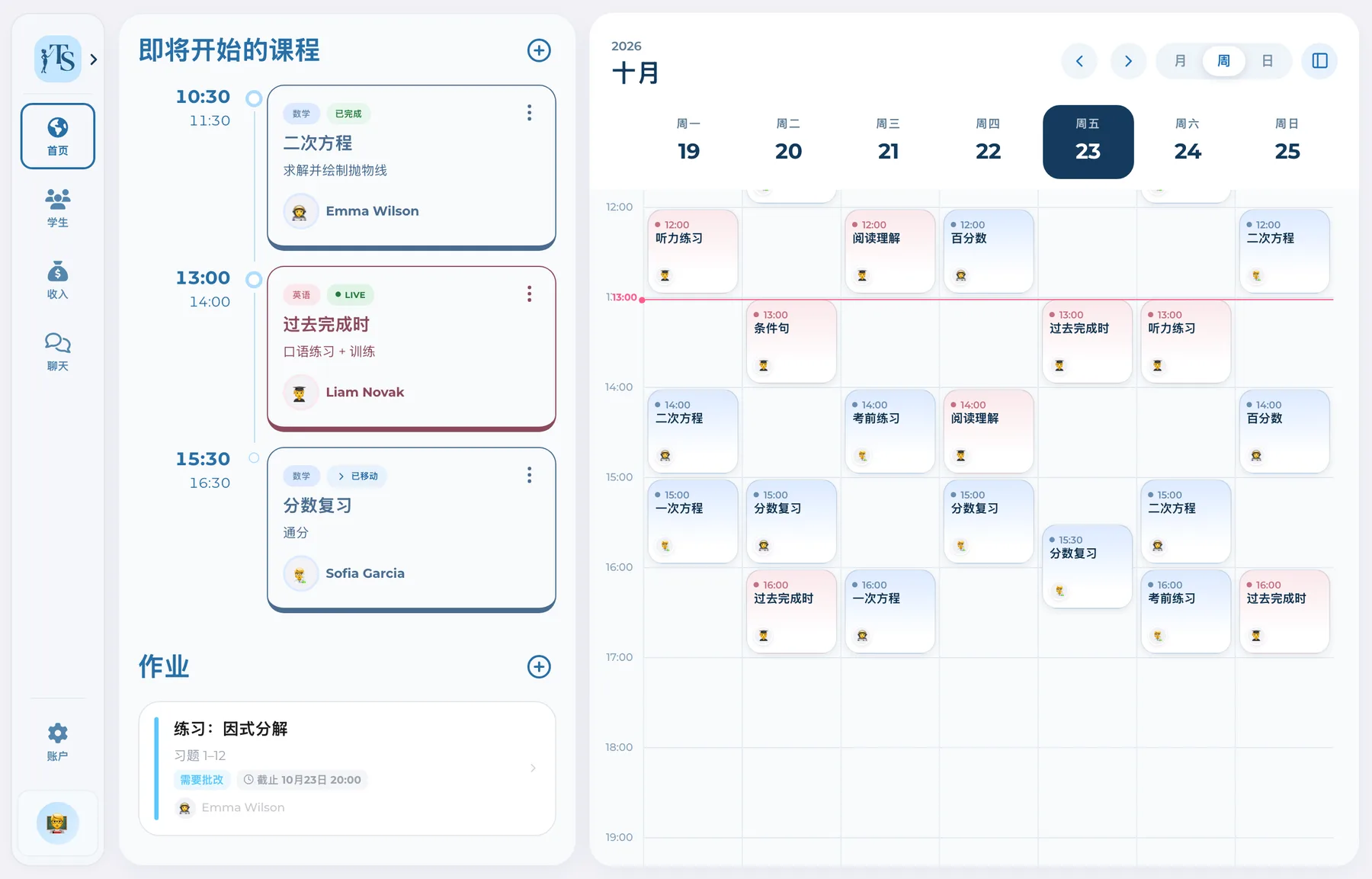Viewport: 1372px width, 879px height.
Task: Select 周日 25 in the calendar header
Action: pos(1287,141)
